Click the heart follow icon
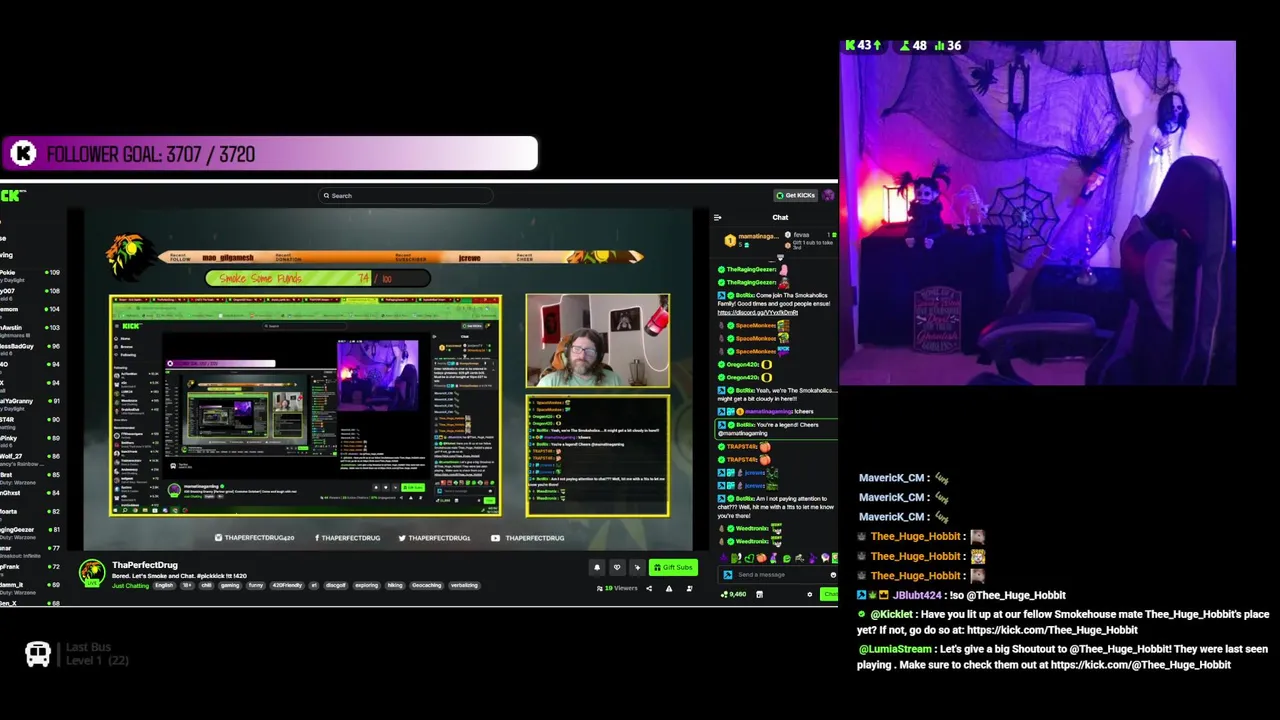Viewport: 1280px width, 720px height. 617,567
